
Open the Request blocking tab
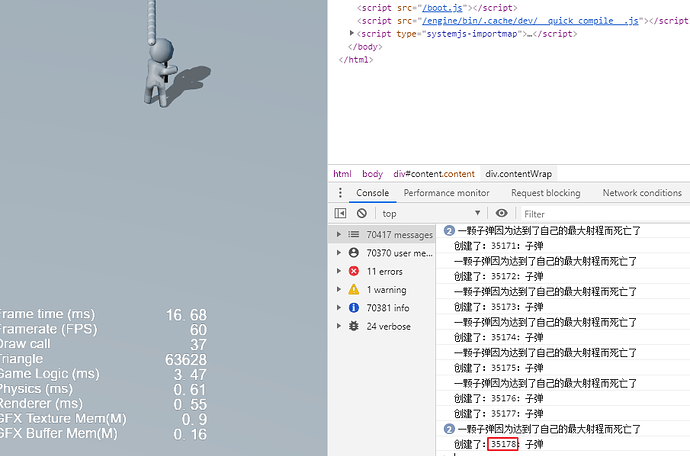pyautogui.click(x=545, y=193)
